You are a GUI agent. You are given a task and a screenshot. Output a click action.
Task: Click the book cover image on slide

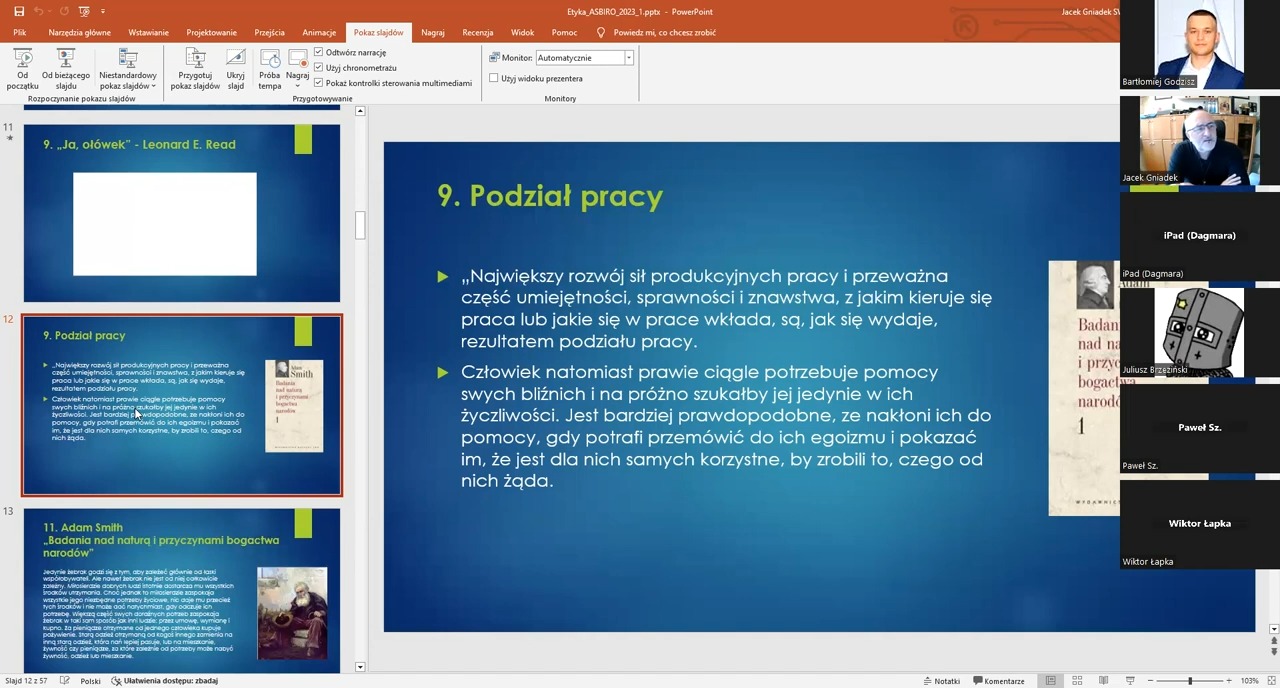(1084, 388)
